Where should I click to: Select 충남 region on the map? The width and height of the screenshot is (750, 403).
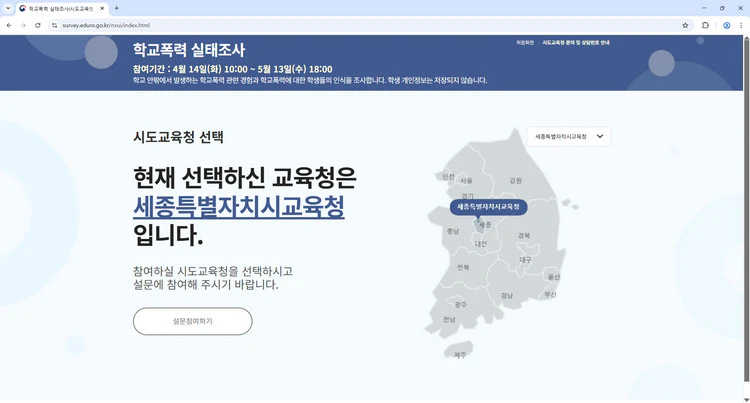(x=452, y=231)
